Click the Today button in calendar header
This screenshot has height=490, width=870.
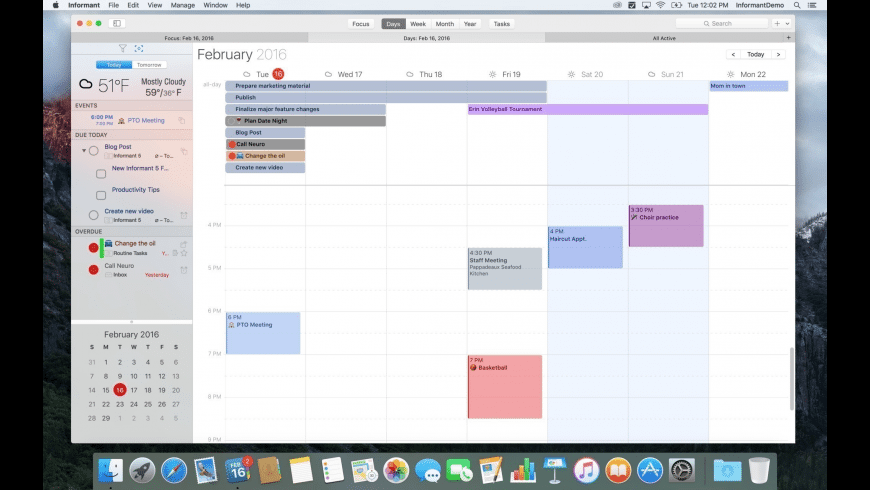[x=756, y=54]
